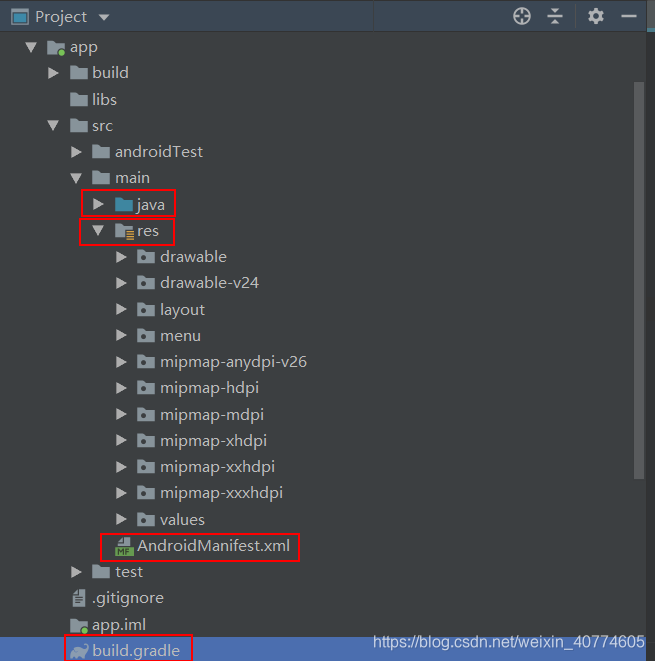Select the AndroidManifest.xml file name
This screenshot has width=655, height=661.
[x=213, y=546]
